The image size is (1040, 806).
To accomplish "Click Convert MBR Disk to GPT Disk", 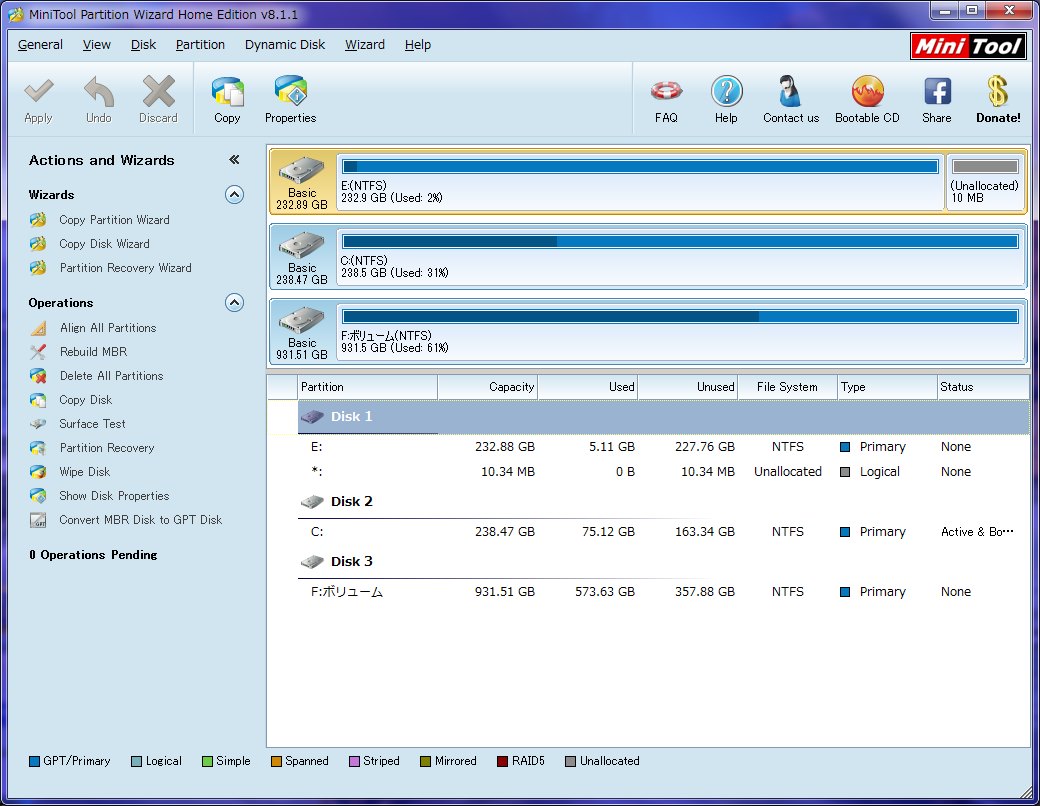I will (140, 520).
